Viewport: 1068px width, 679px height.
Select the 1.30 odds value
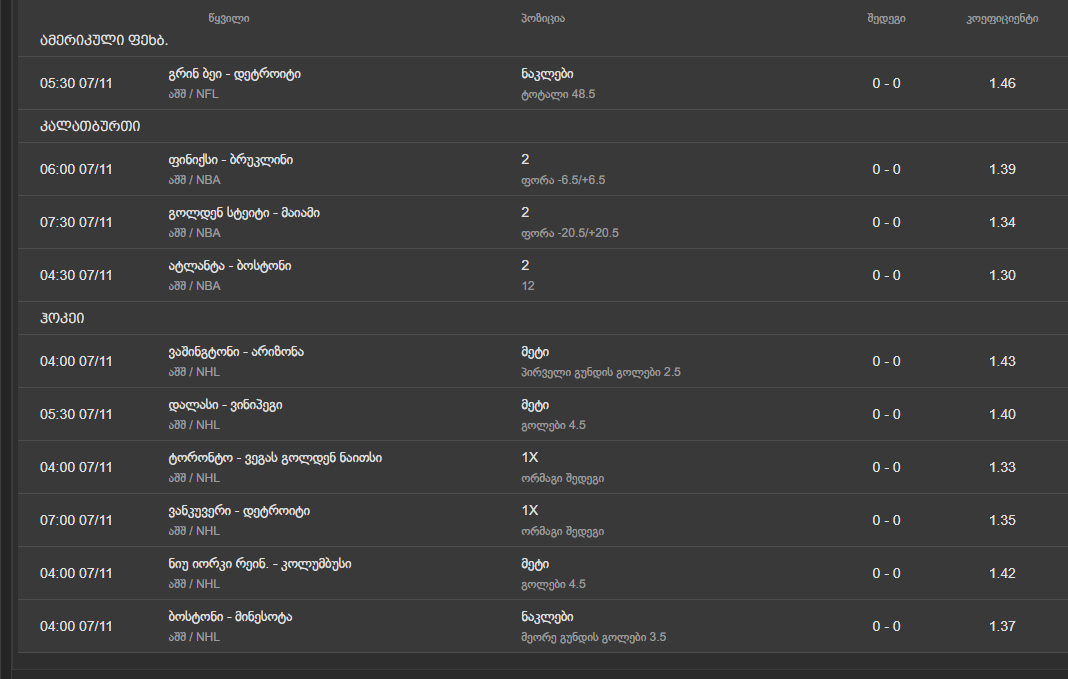1002,275
